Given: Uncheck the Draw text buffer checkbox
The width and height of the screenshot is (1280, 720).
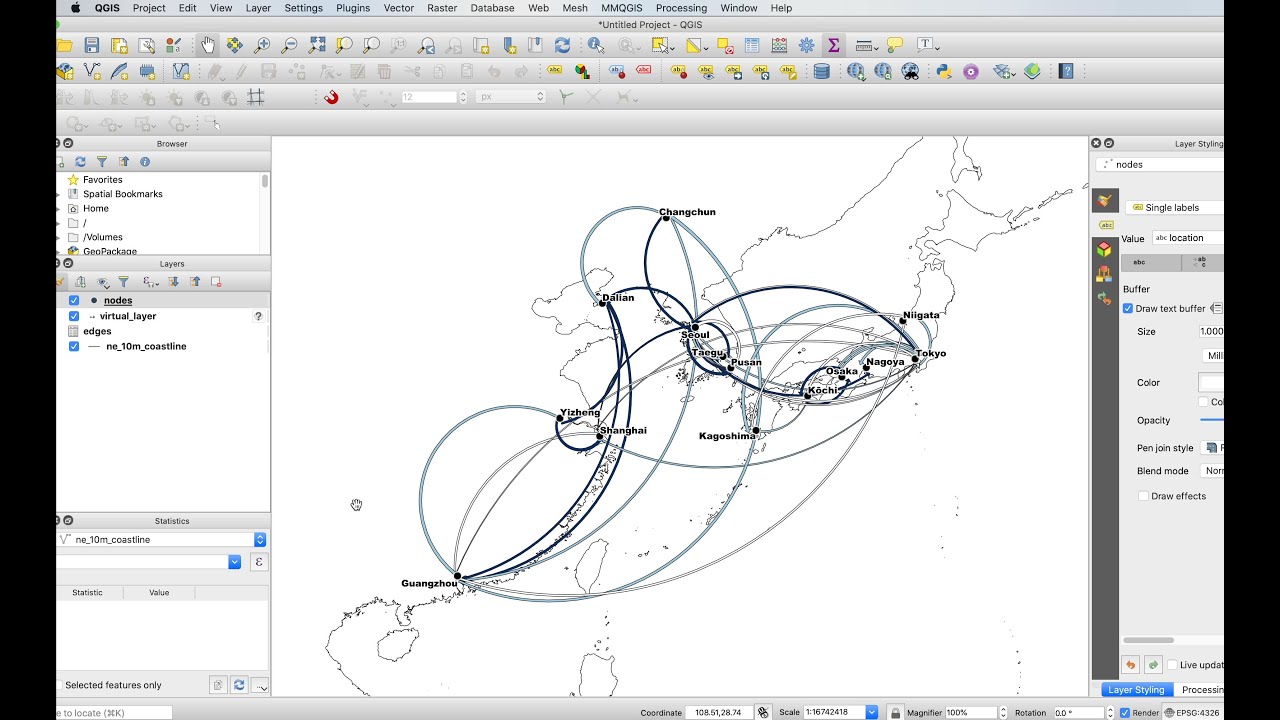Looking at the screenshot, I should 1128,308.
